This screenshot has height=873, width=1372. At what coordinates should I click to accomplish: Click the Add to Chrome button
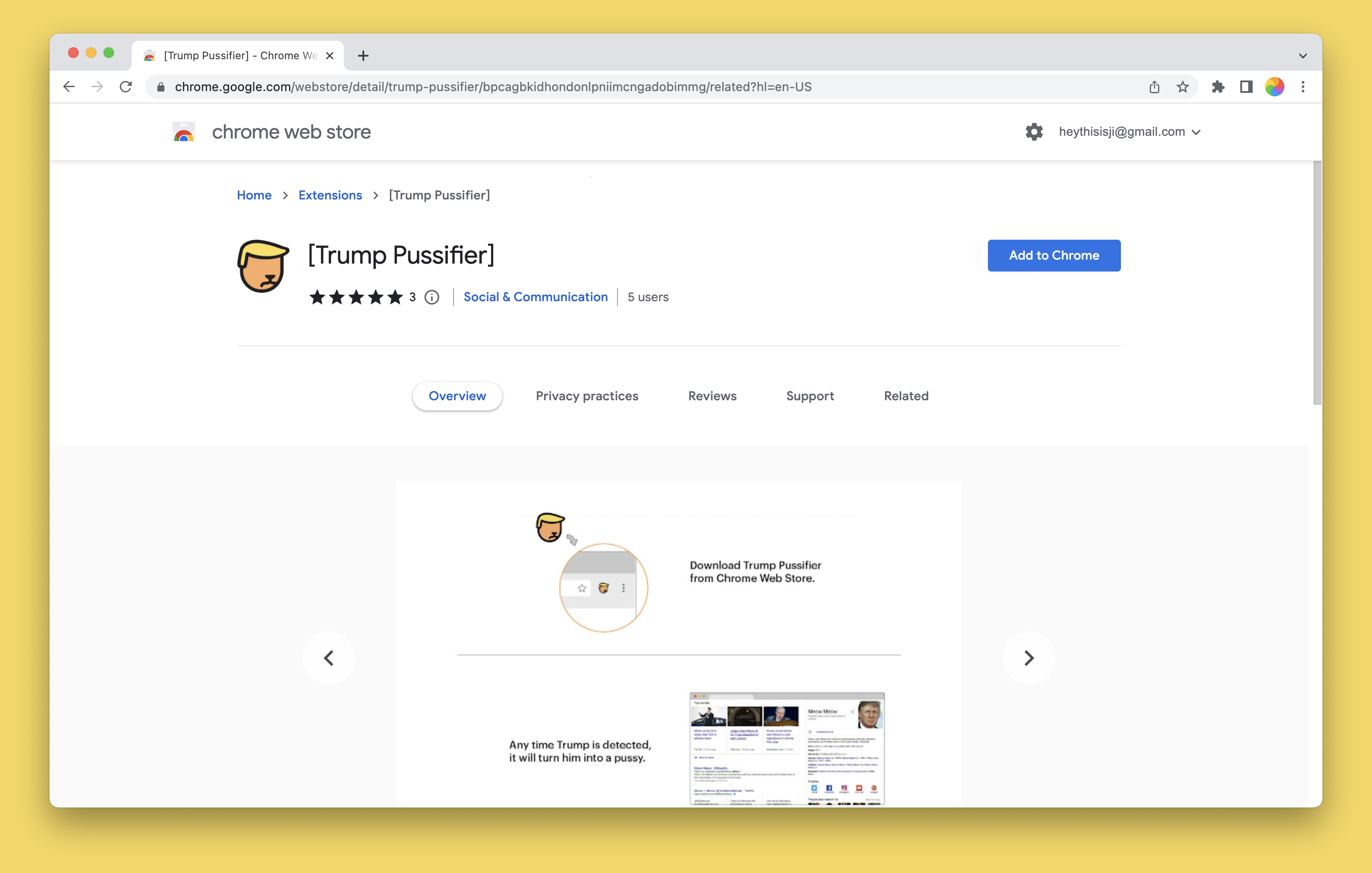1054,256
